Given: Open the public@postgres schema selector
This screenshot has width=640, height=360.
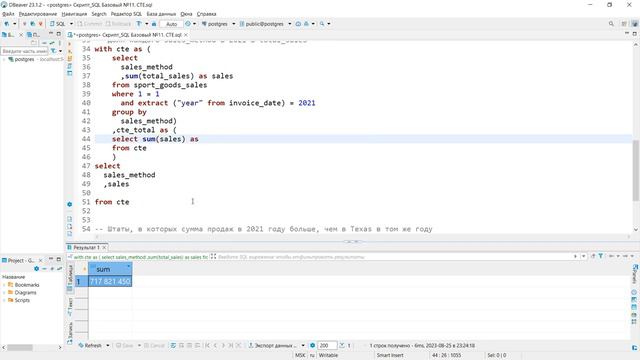Looking at the screenshot, I should [264, 24].
